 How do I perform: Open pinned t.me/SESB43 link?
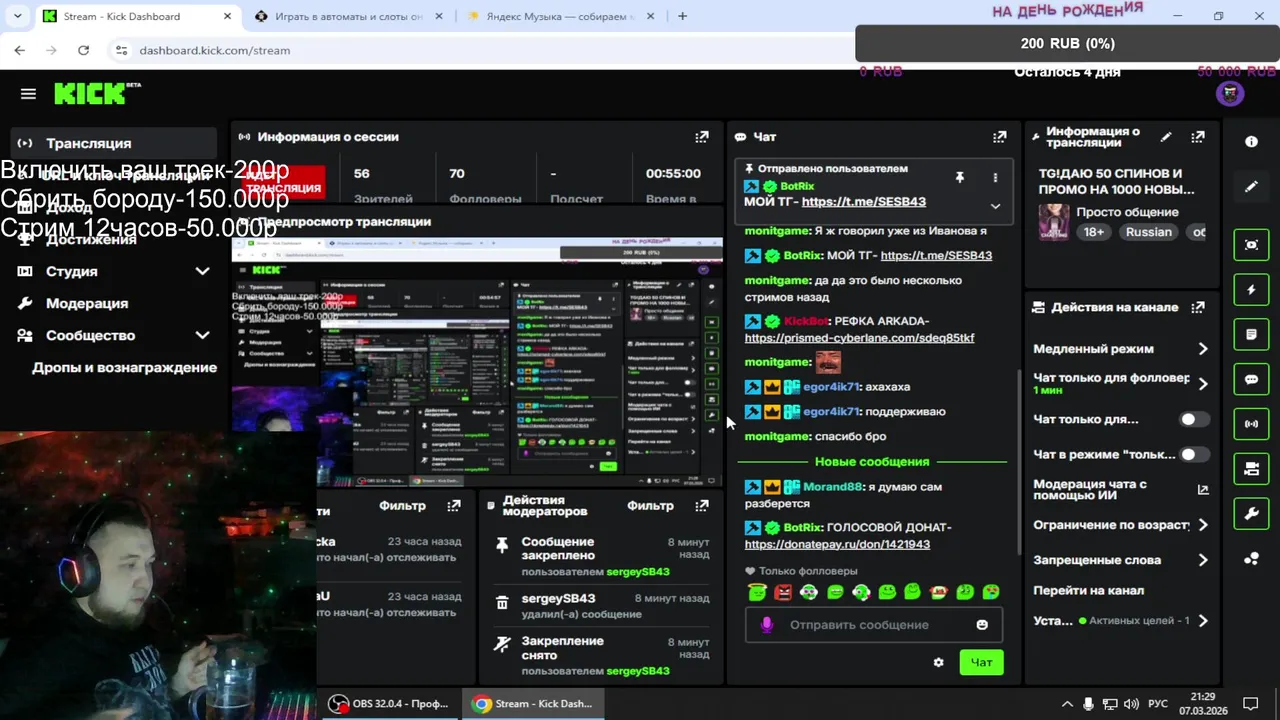coord(864,202)
